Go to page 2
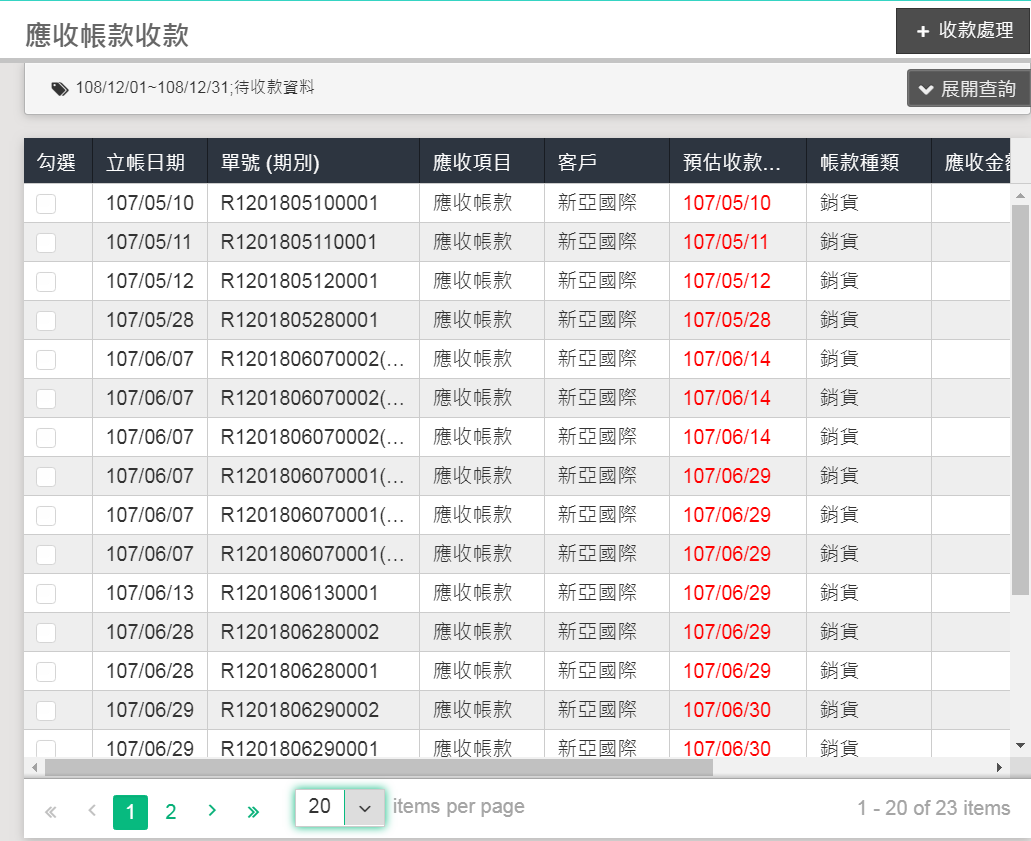The width and height of the screenshot is (1031, 841). pyautogui.click(x=170, y=812)
